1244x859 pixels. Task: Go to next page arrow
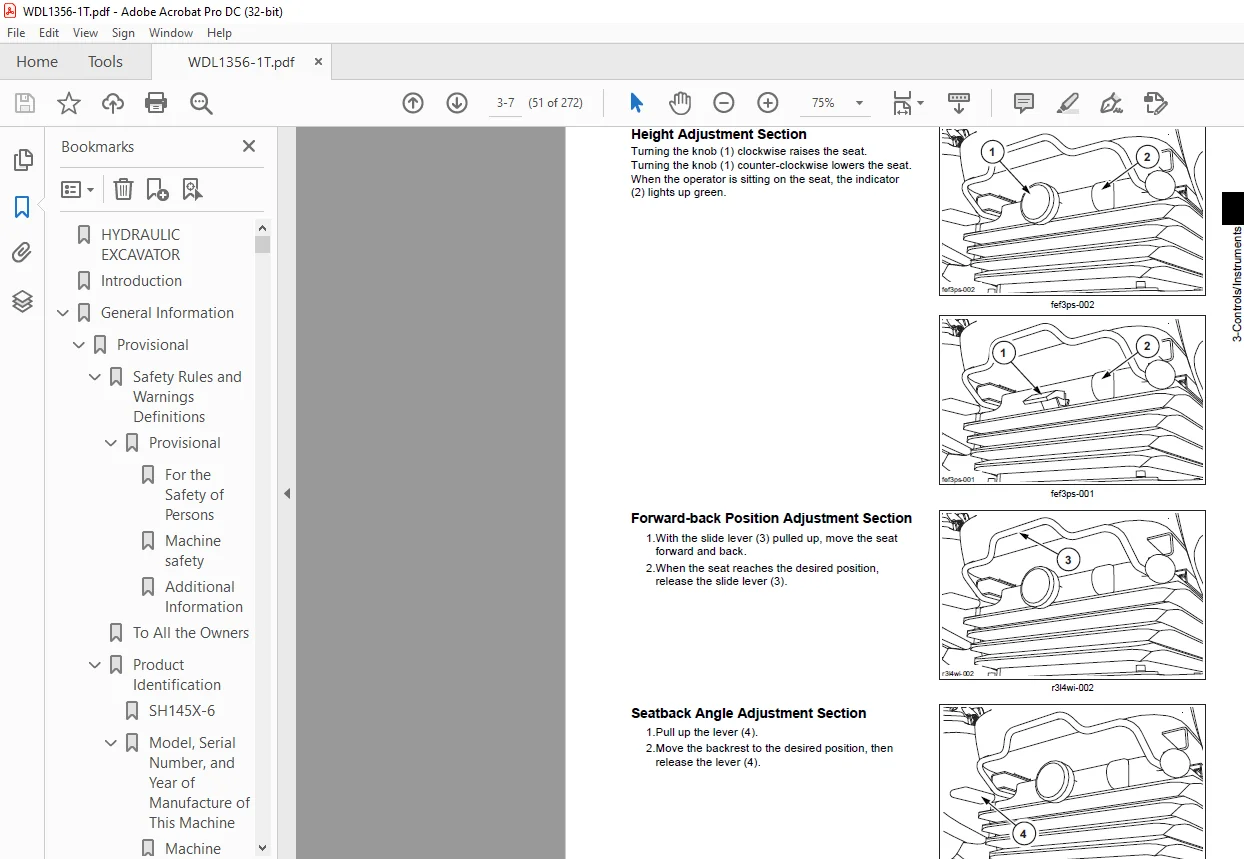click(457, 103)
